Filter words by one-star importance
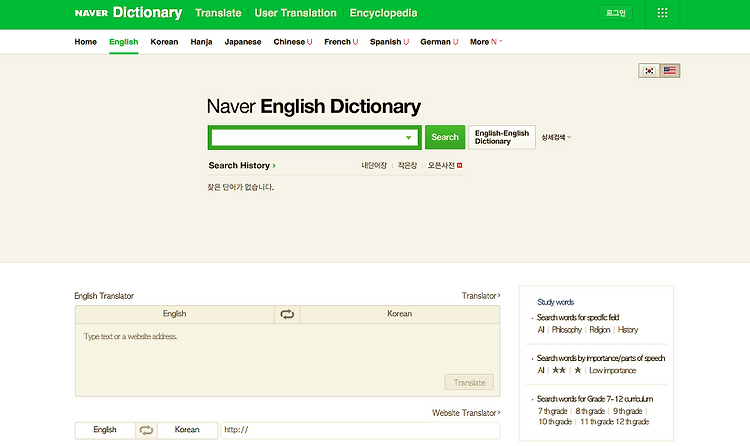The image size is (750, 446). pos(578,370)
